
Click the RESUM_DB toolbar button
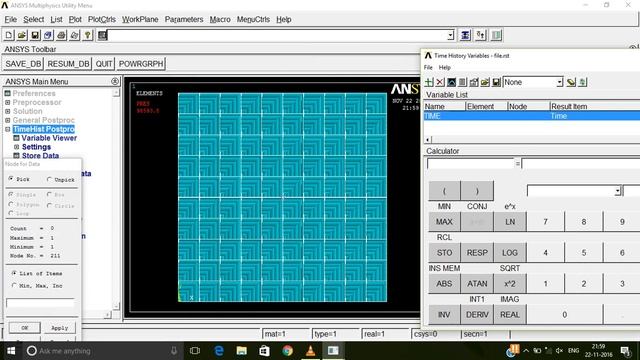pos(68,64)
